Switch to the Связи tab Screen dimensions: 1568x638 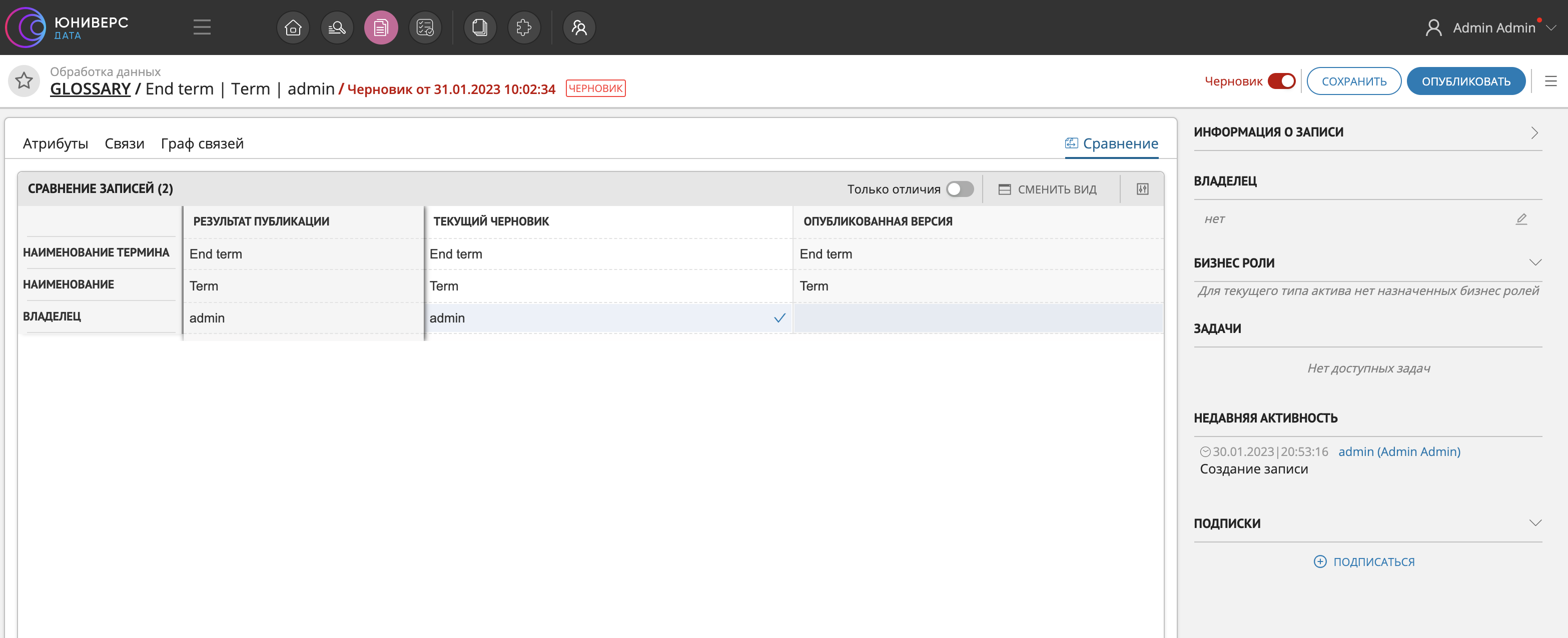tap(124, 143)
